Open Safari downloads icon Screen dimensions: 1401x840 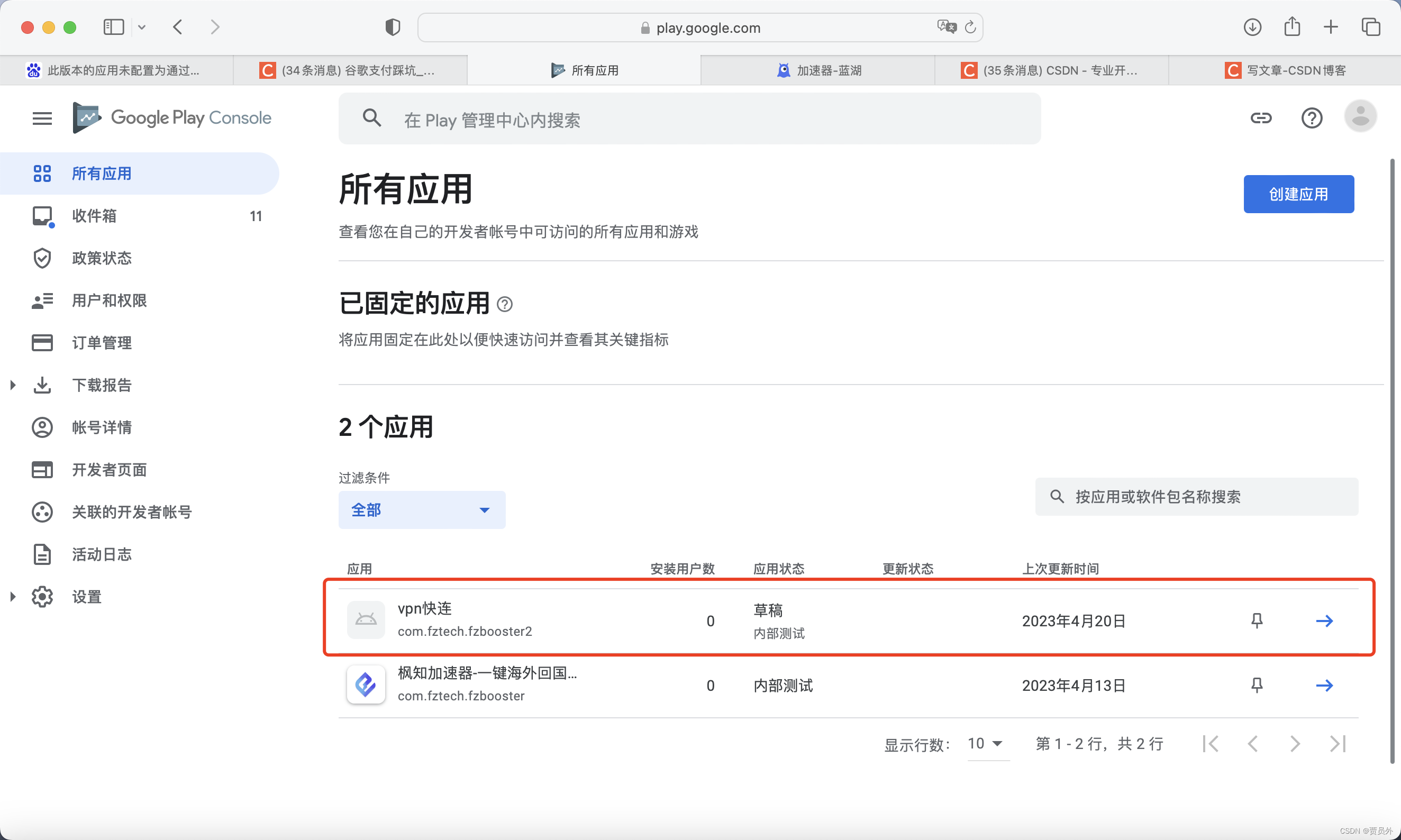(1252, 26)
